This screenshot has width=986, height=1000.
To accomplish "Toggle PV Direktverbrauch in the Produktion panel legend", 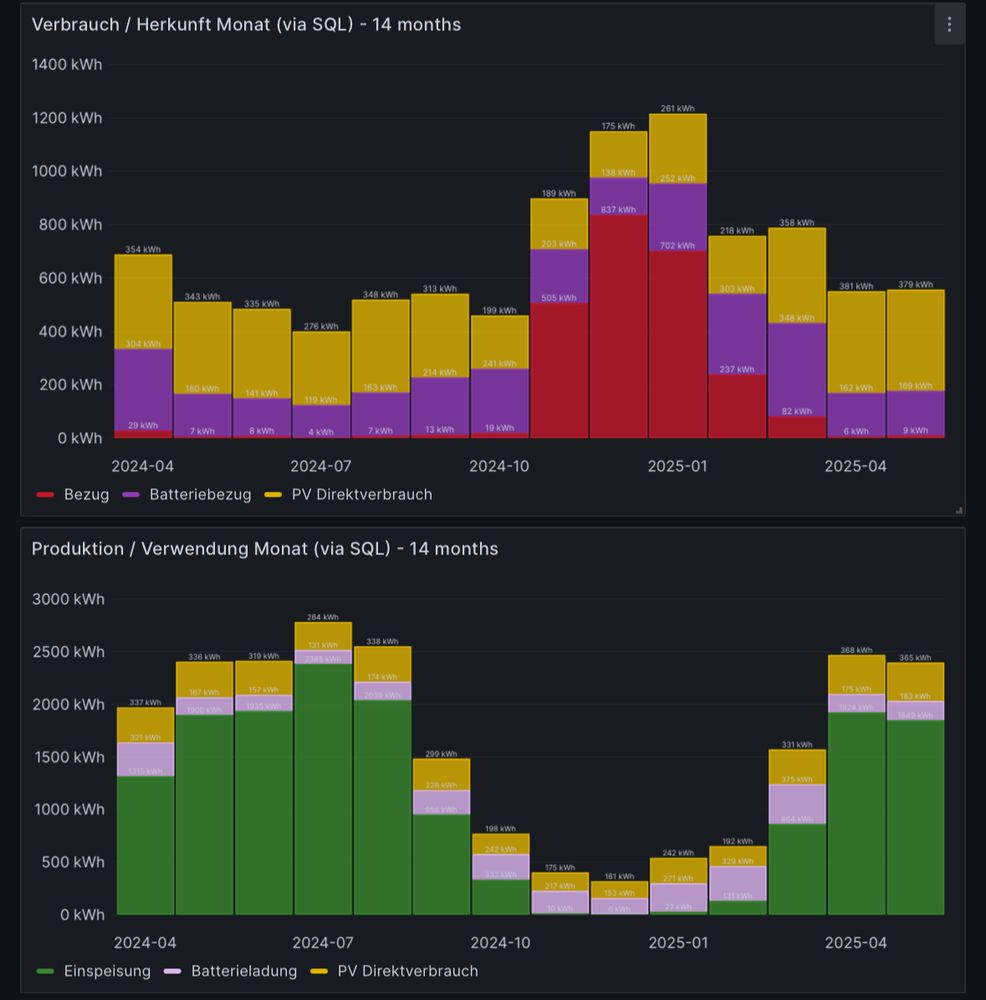I will [x=408, y=971].
